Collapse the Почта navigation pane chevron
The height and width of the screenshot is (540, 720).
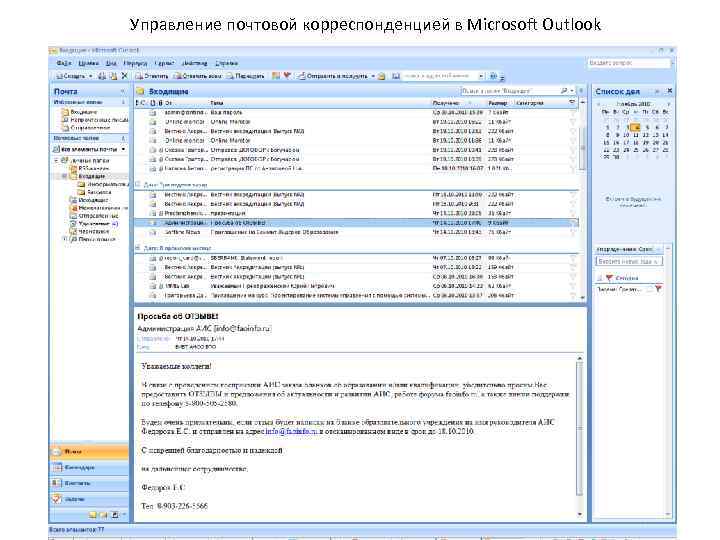click(x=123, y=91)
